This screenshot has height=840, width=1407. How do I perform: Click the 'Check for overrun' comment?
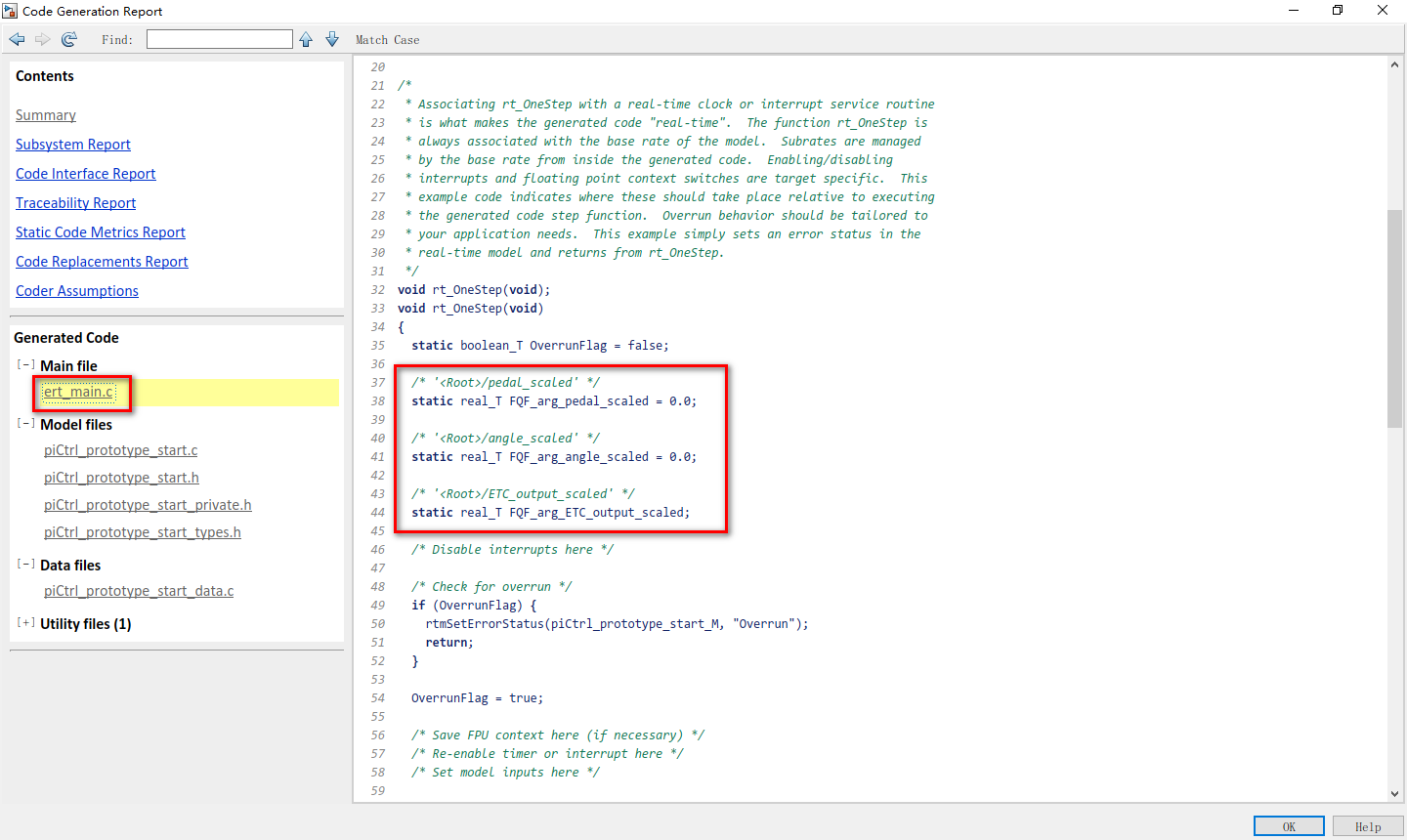[x=491, y=587]
